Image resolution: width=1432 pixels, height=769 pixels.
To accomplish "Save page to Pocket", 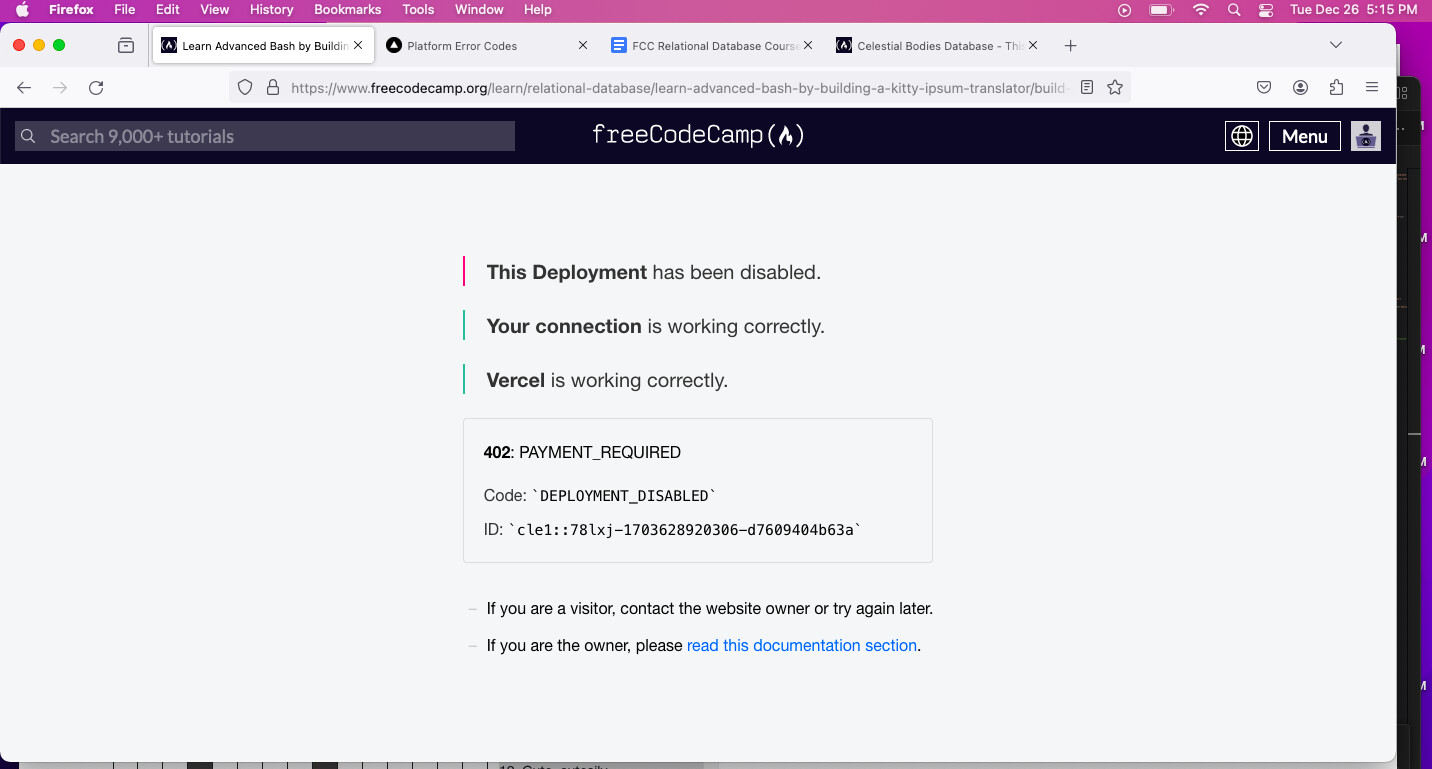I will pyautogui.click(x=1263, y=87).
